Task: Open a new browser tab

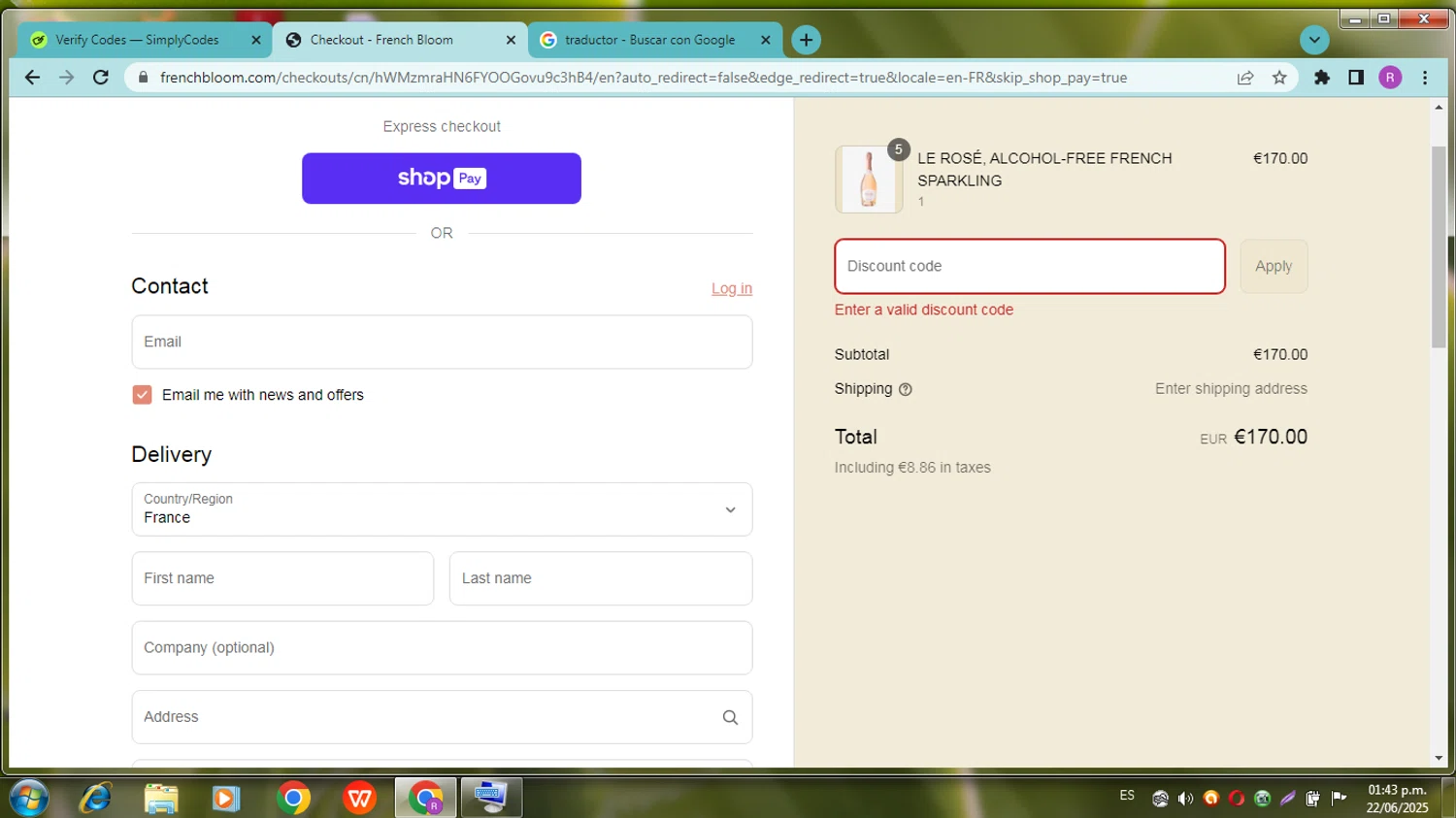Action: [806, 40]
